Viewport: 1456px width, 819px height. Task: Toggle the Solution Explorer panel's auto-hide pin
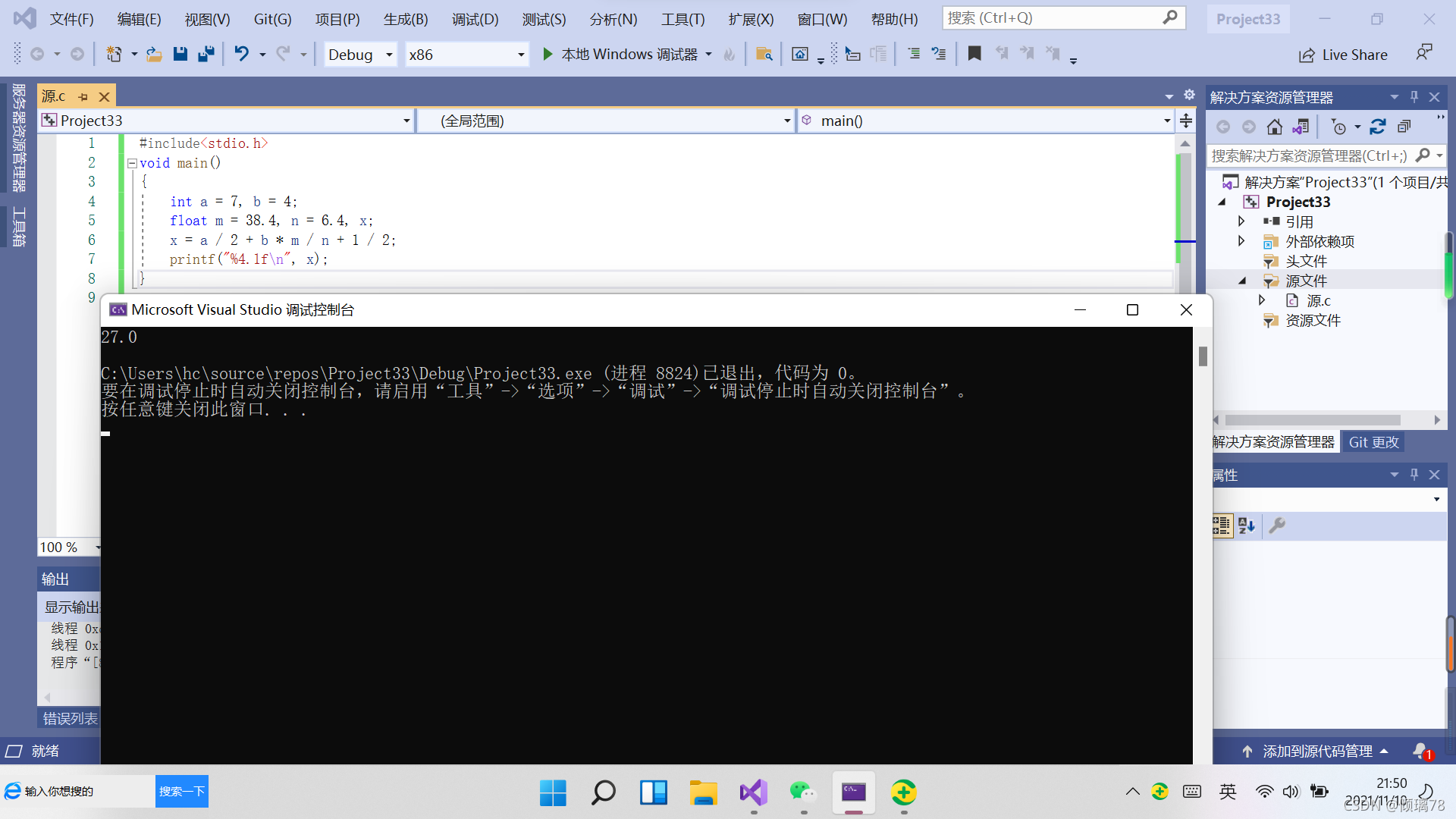[1414, 97]
